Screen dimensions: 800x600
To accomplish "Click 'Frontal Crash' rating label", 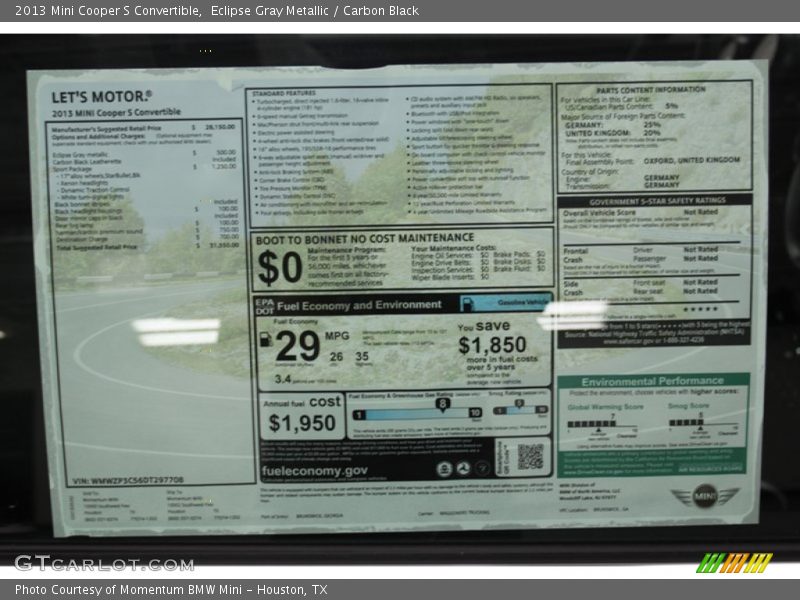I will 576,255.
